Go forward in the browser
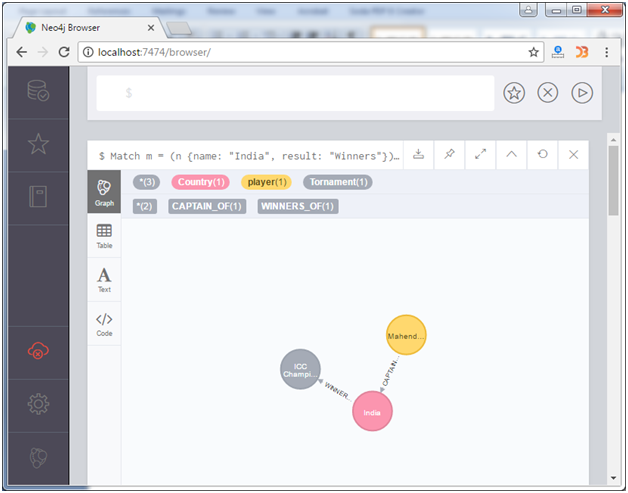Image resolution: width=628 pixels, height=493 pixels. click(43, 52)
